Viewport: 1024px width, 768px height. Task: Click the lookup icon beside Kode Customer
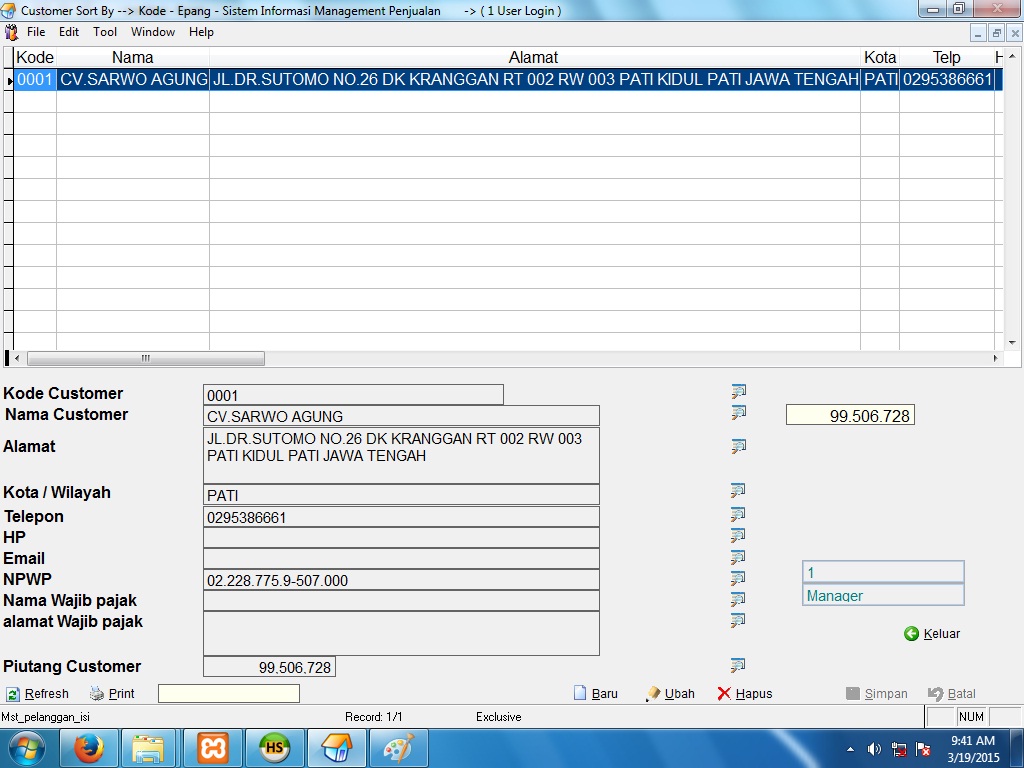[738, 391]
